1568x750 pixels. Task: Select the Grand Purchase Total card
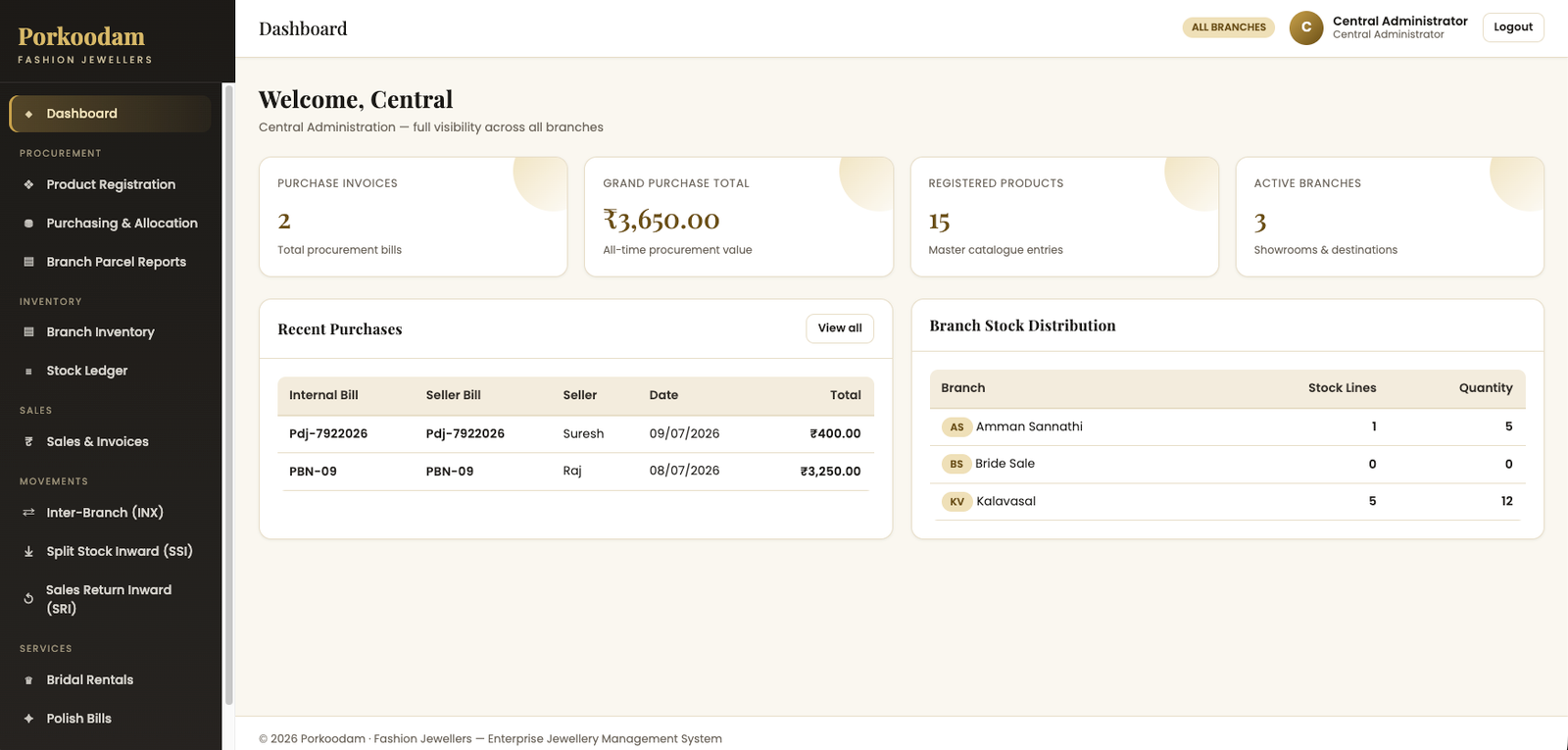pyautogui.click(x=739, y=217)
